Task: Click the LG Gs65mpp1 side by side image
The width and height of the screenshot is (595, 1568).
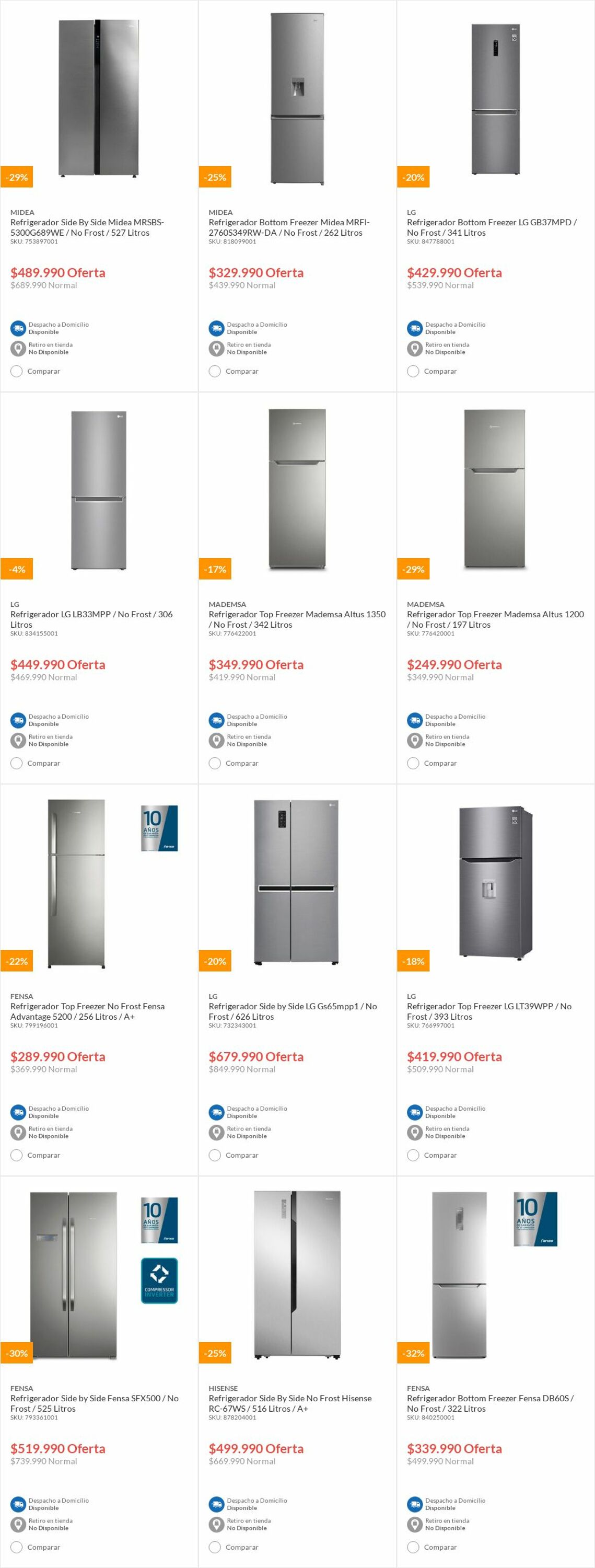Action: coord(297,883)
